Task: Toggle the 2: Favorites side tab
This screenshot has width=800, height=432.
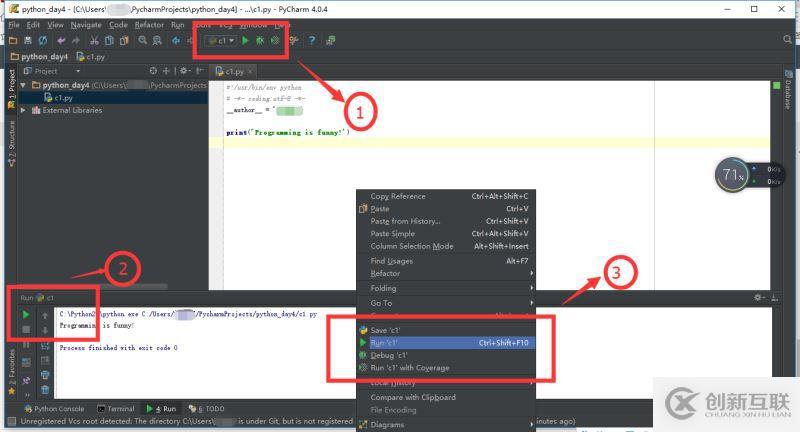Action: click(x=11, y=373)
